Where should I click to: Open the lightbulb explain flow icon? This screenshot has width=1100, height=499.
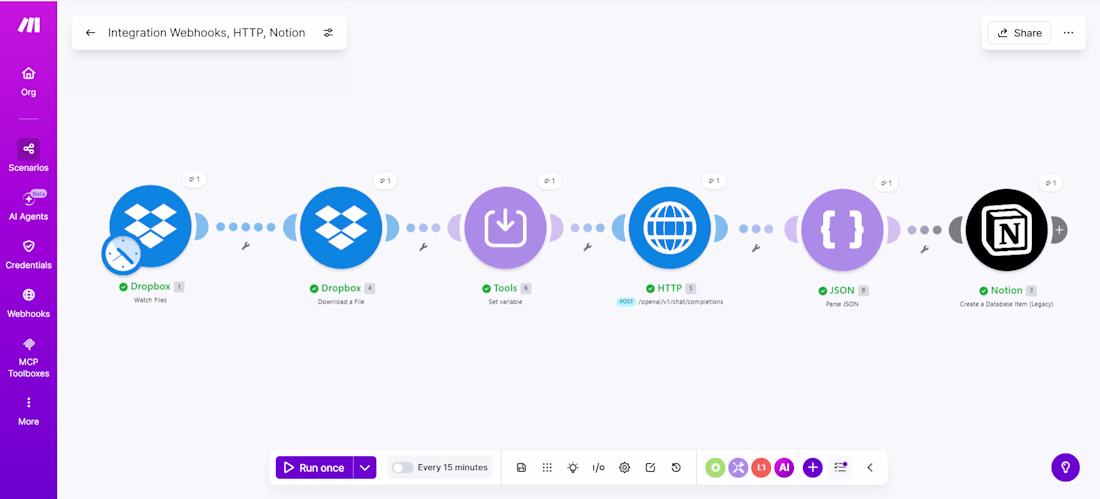[x=573, y=467]
